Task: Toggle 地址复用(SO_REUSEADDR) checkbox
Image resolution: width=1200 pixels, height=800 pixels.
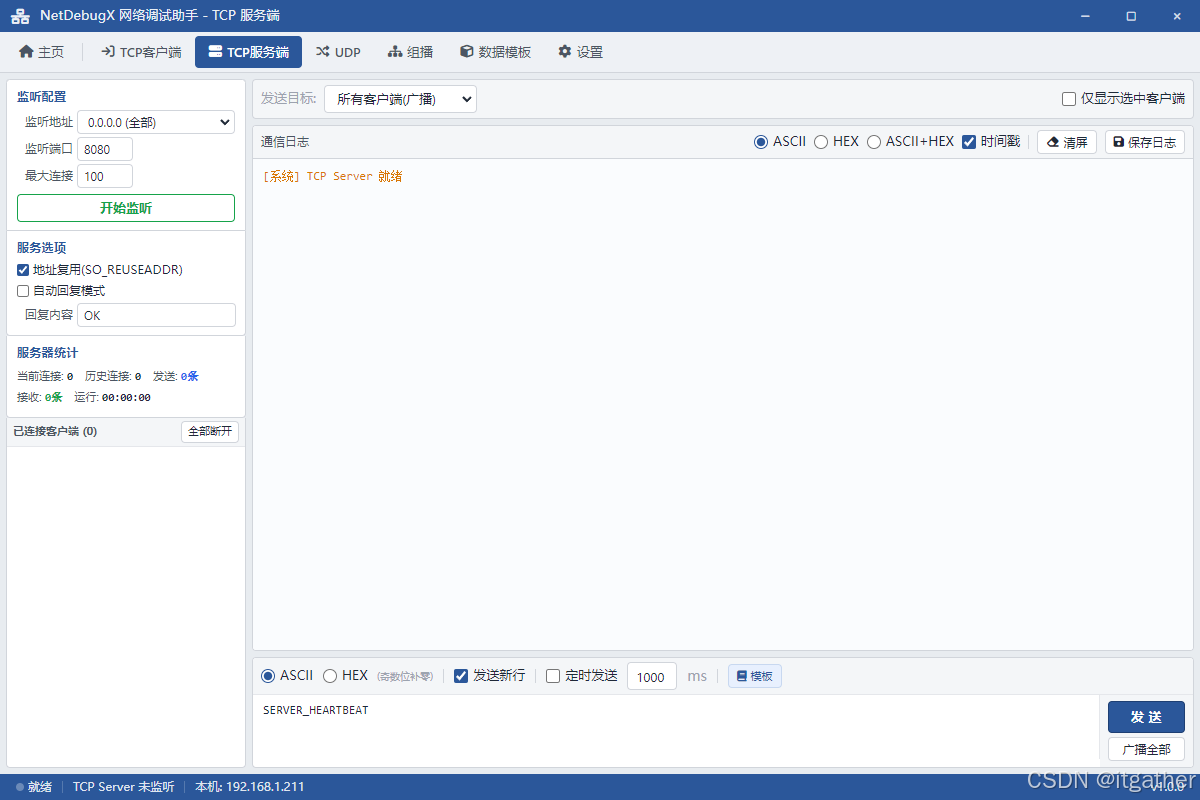Action: point(23,270)
